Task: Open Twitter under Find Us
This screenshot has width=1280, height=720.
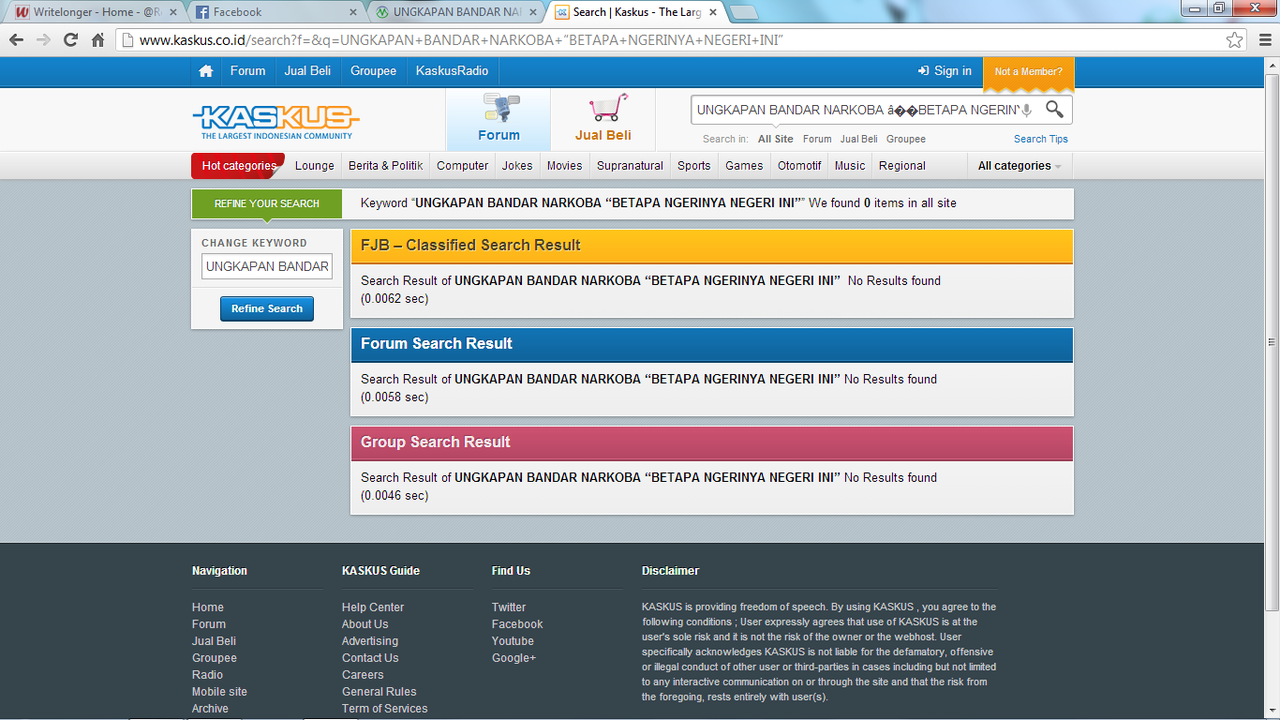Action: [509, 607]
